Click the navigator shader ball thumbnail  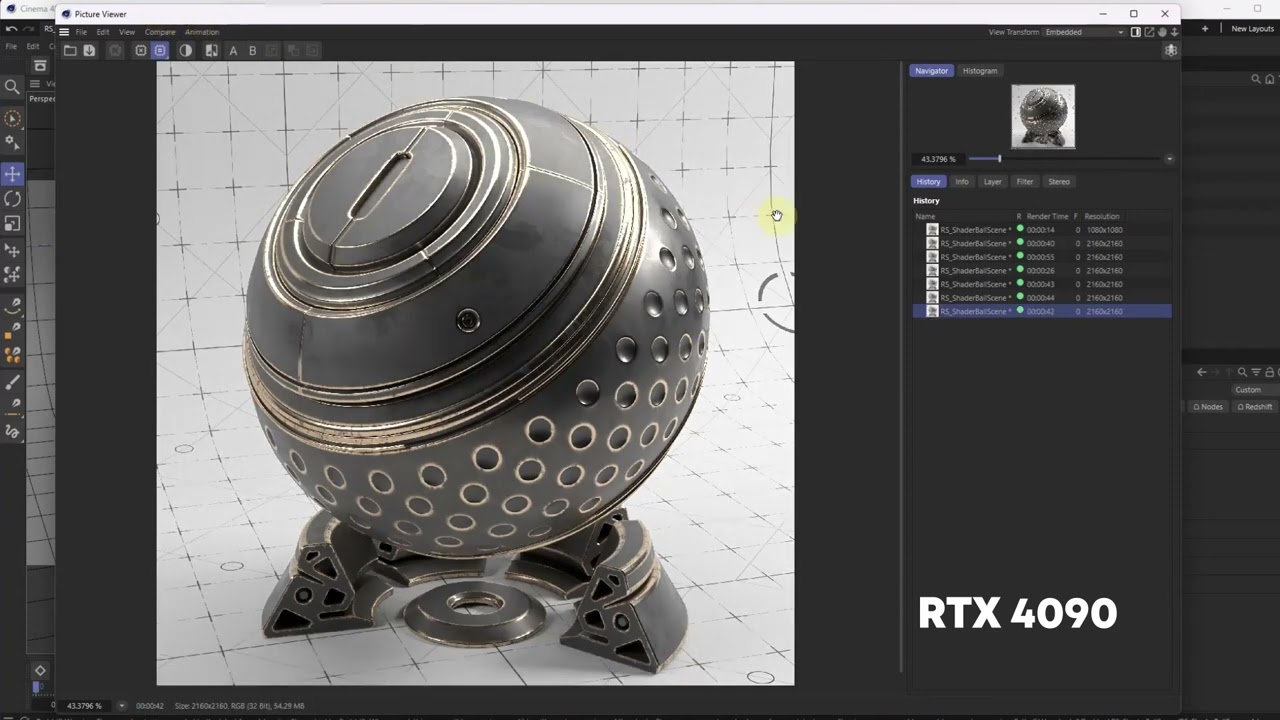(1043, 117)
